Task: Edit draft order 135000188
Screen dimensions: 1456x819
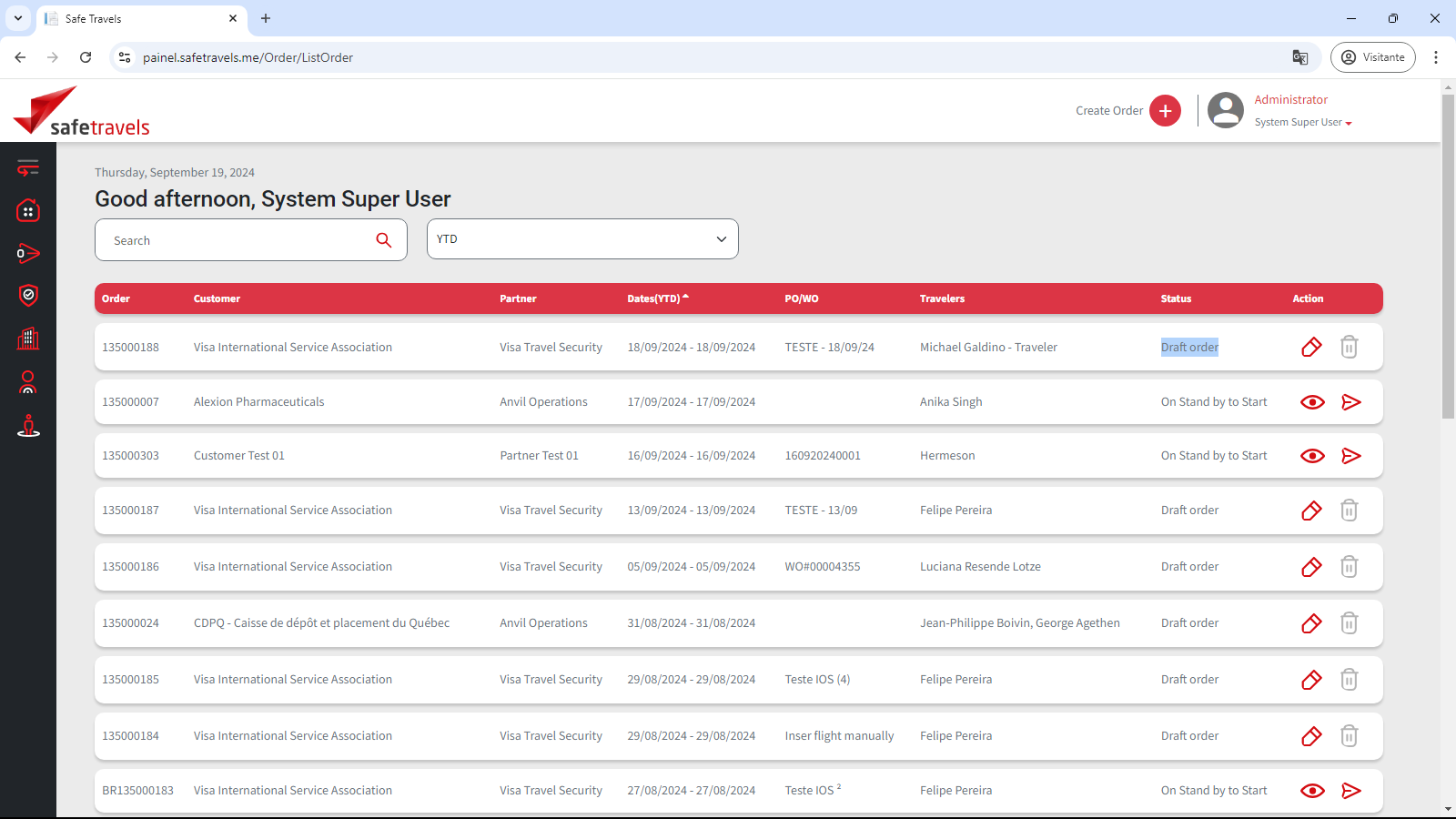Action: click(x=1311, y=347)
